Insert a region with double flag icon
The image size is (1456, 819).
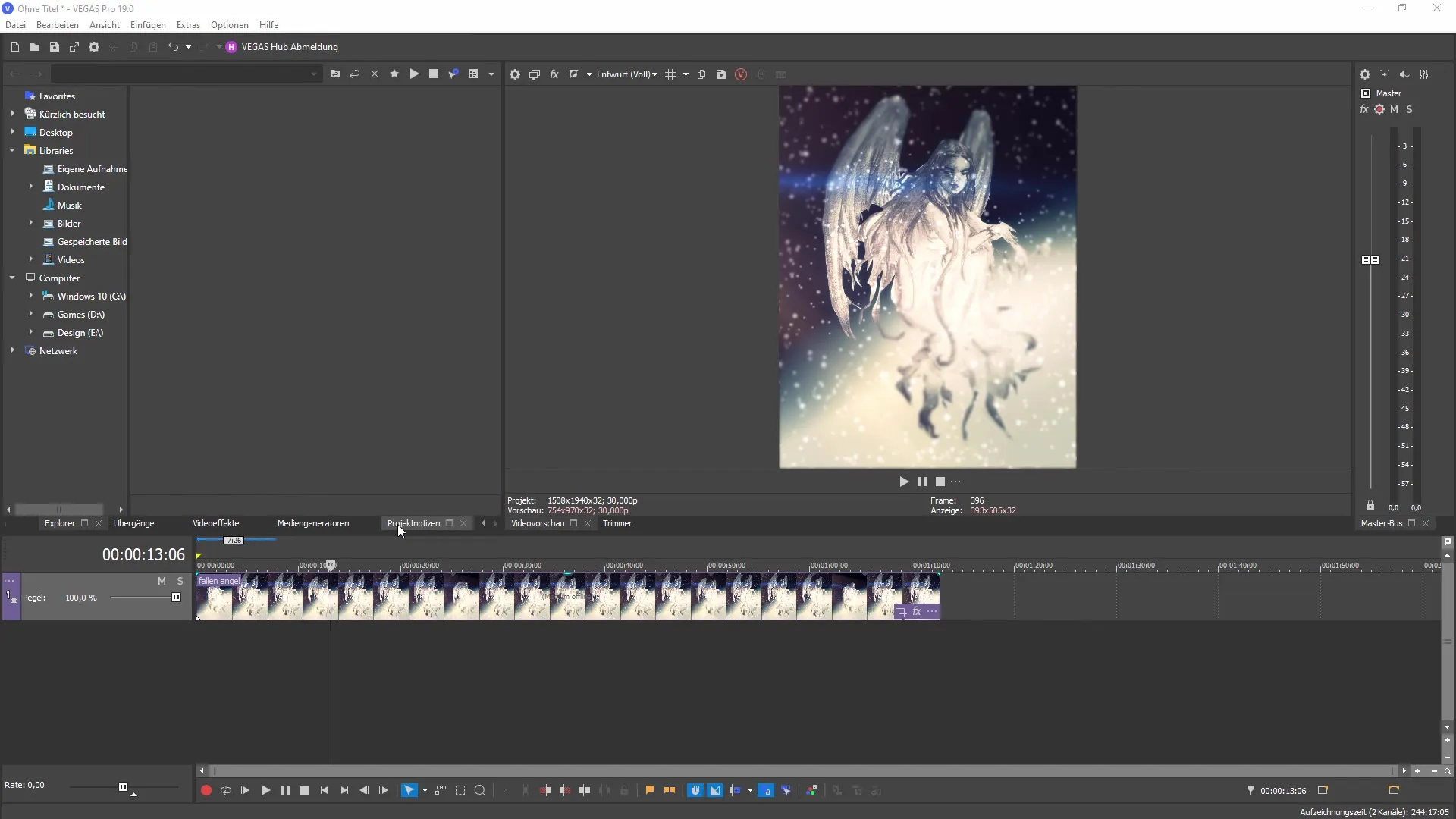pyautogui.click(x=670, y=790)
